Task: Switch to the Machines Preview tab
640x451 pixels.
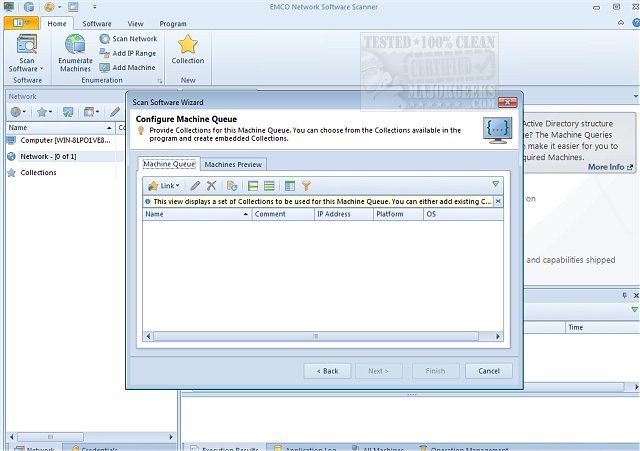Action: click(x=233, y=164)
